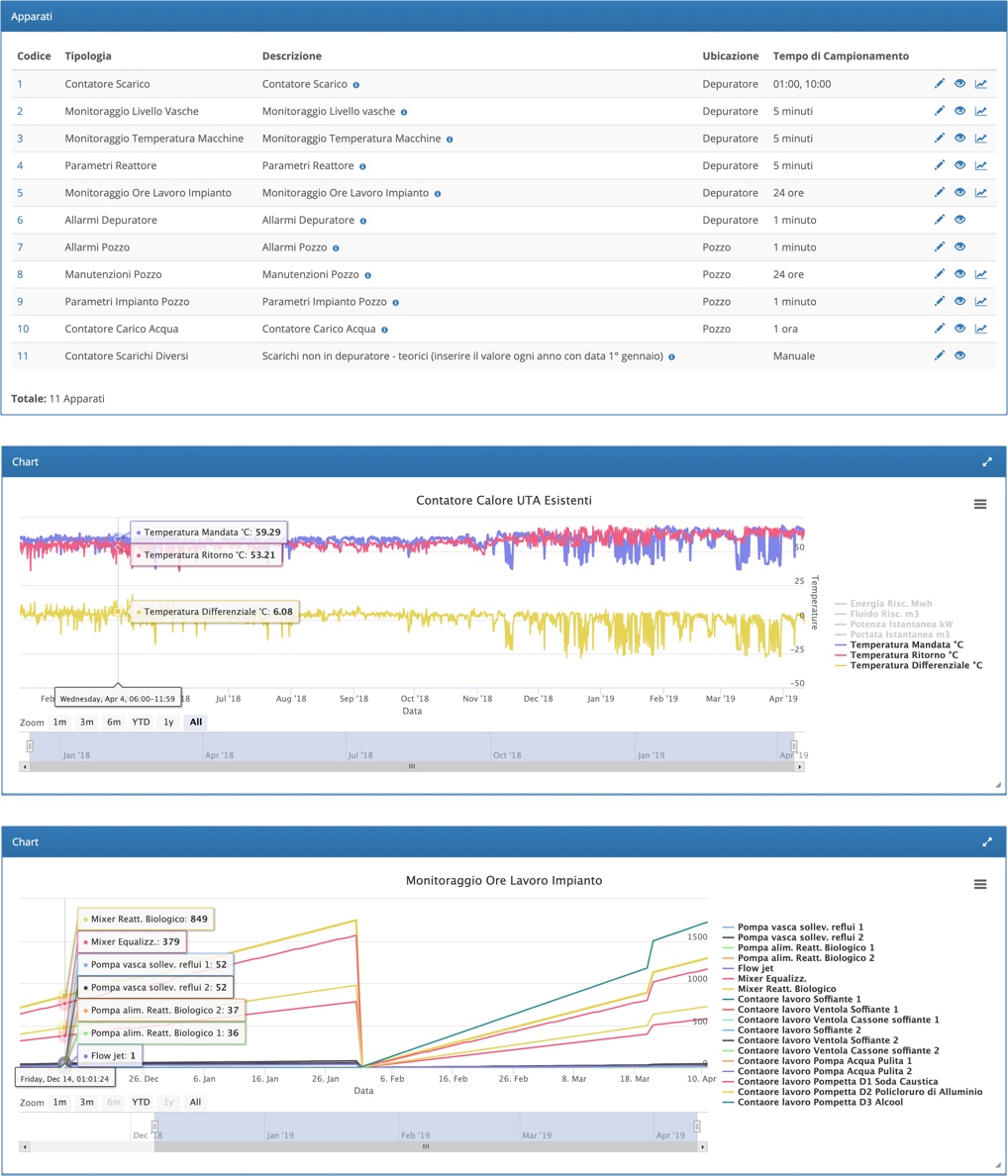Click the view eye icon for Allarmi Pozzo

tap(959, 247)
